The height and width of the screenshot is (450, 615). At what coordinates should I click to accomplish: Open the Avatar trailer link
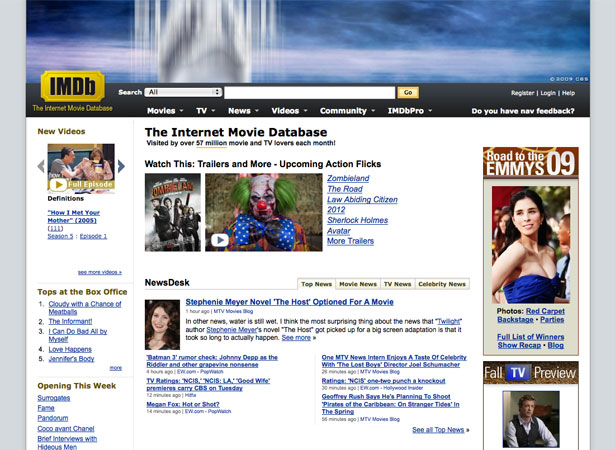[339, 231]
